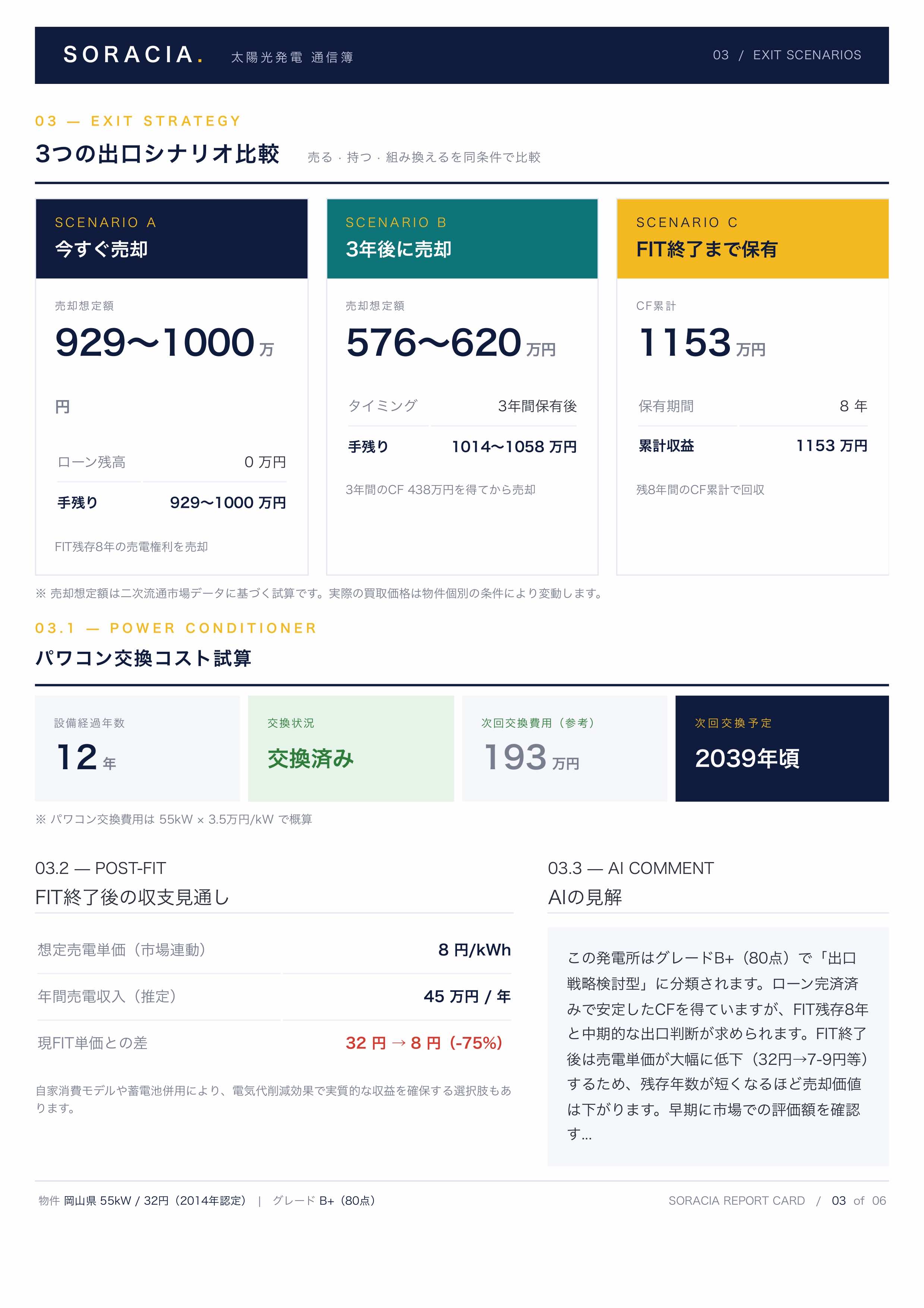Select the 03.3 — AI COMMENT label
The width and height of the screenshot is (924, 1308).
coord(630,868)
